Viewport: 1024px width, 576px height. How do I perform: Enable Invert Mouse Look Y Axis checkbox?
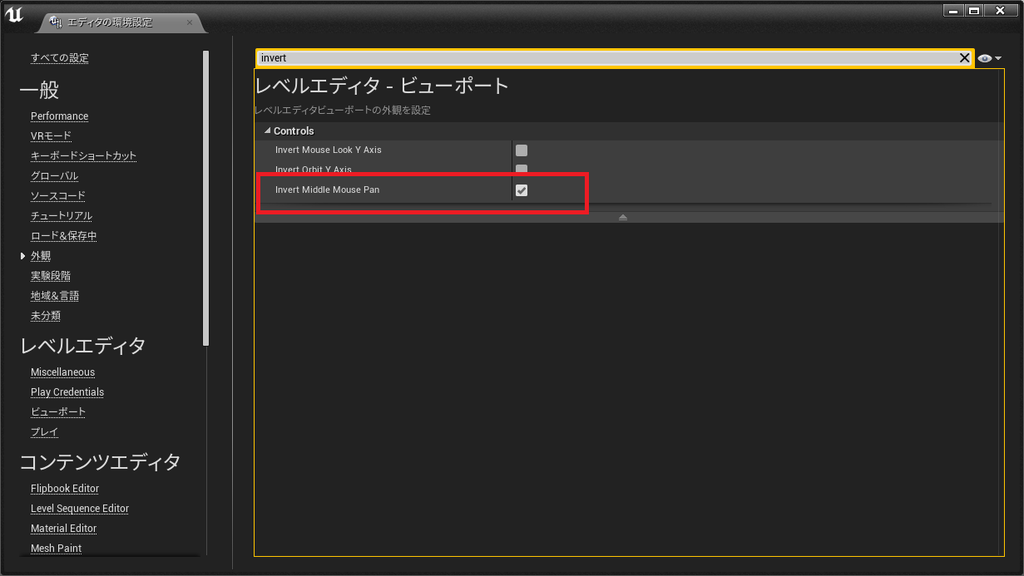click(521, 150)
